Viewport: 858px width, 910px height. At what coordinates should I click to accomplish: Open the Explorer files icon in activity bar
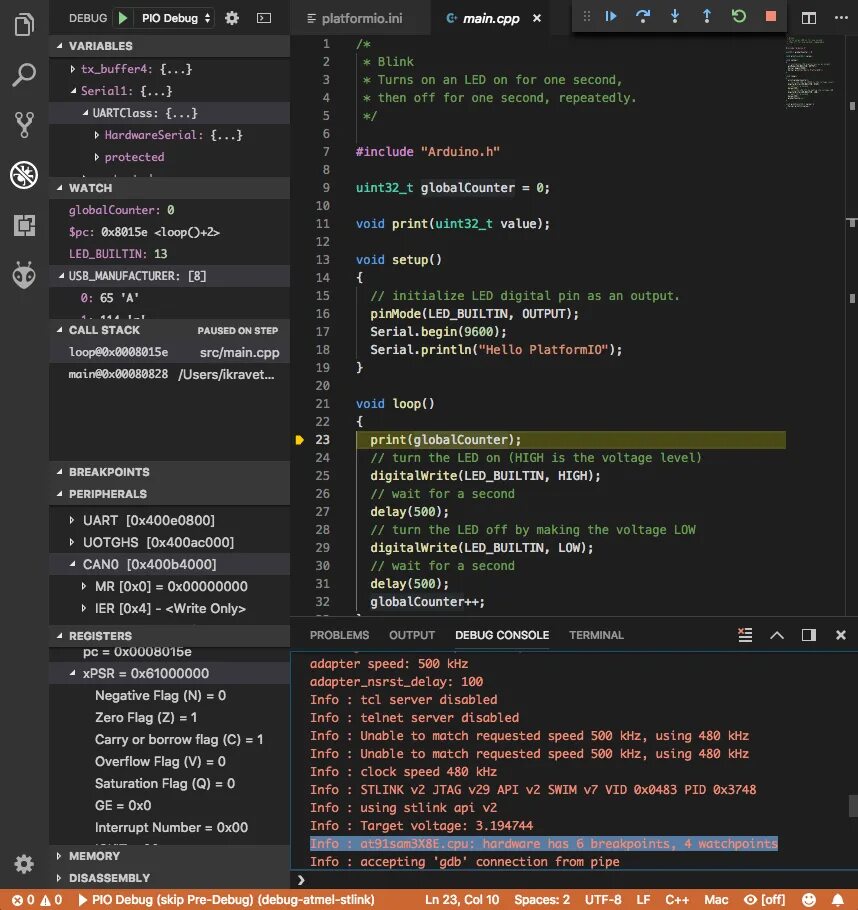point(24,24)
